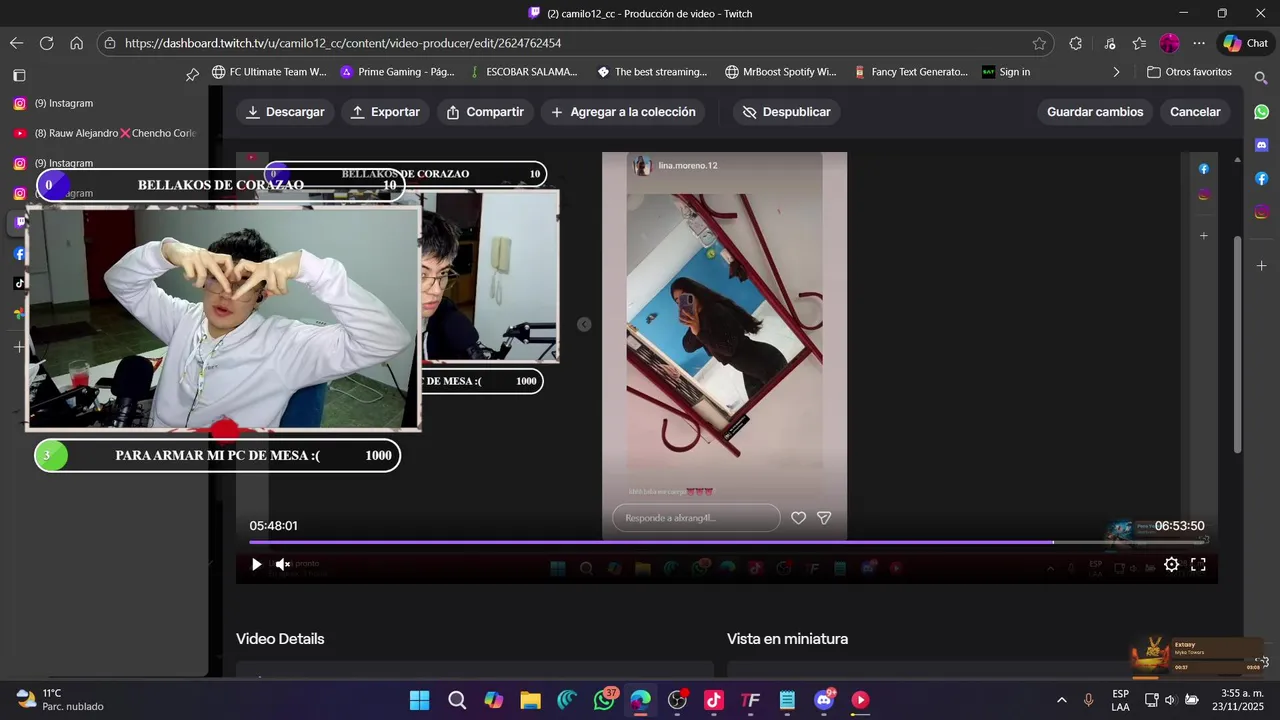Viewport: 1280px width, 720px height.
Task: Open the media control music-note icon
Action: pyautogui.click(x=1110, y=43)
